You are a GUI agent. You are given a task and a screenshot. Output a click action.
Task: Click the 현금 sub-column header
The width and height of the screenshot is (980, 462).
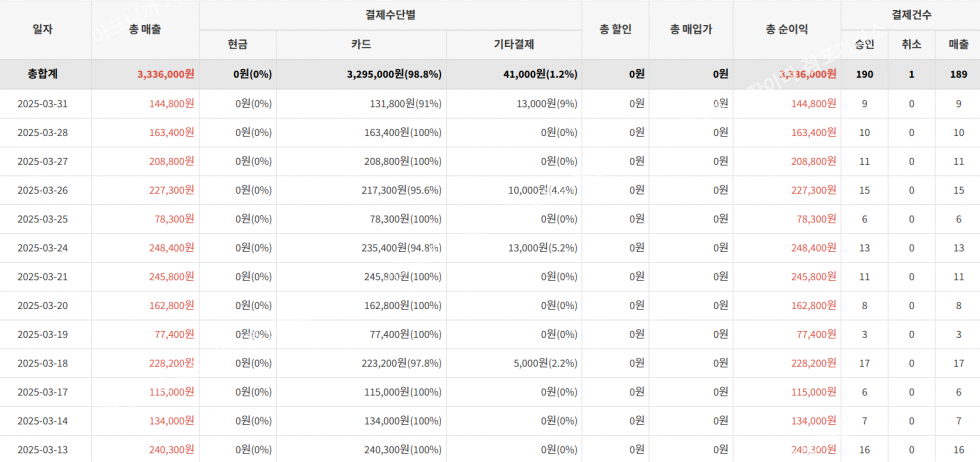(238, 45)
